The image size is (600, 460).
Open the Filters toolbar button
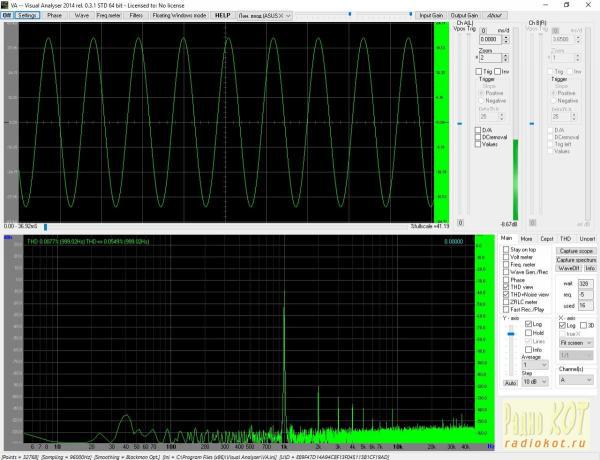click(x=136, y=16)
